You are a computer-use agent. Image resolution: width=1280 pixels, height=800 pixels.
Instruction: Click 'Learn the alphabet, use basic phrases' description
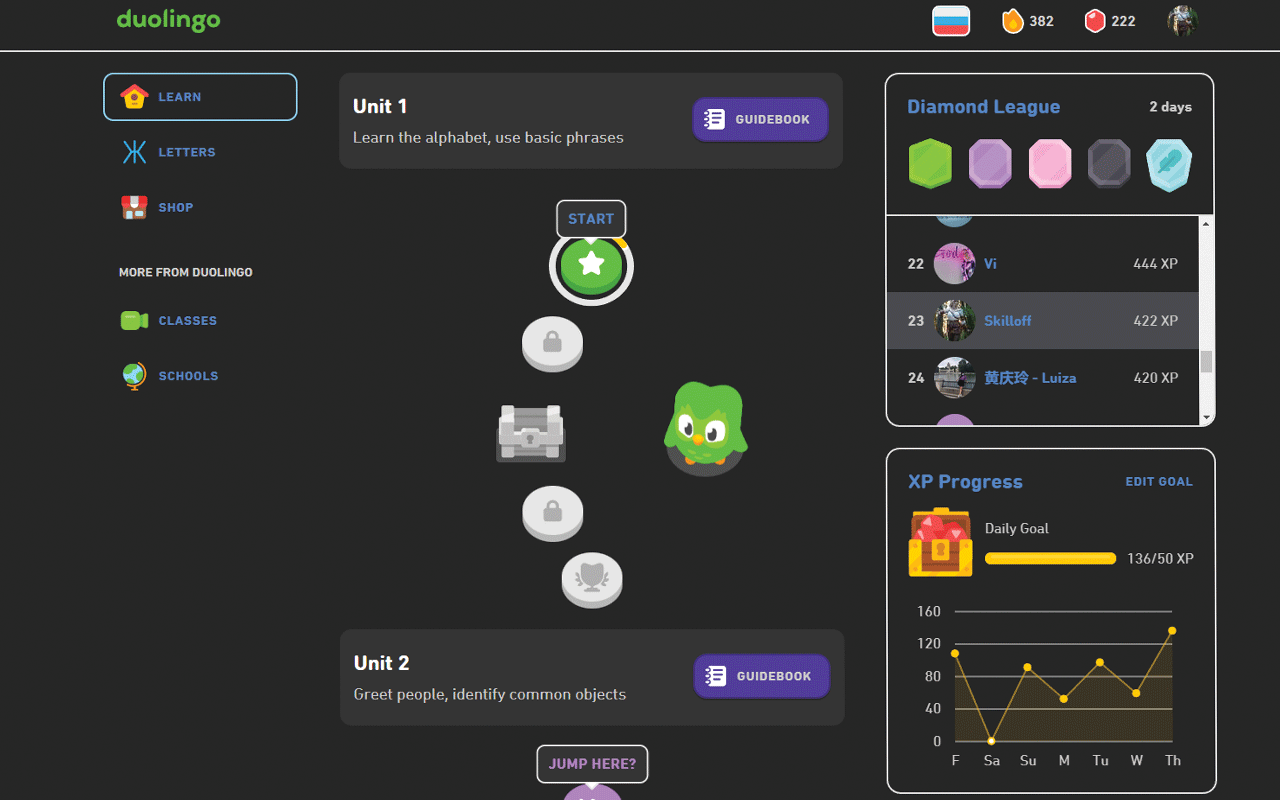[488, 137]
